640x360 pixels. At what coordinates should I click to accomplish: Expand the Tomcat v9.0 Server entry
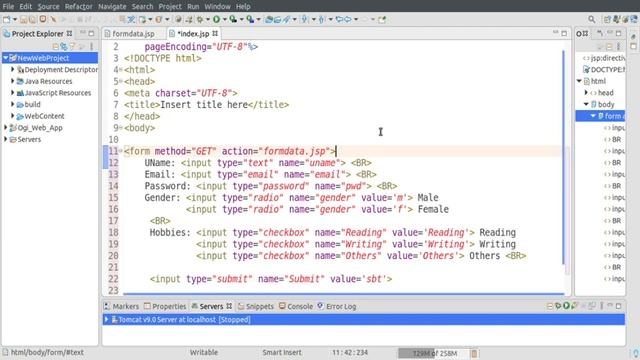(107, 320)
